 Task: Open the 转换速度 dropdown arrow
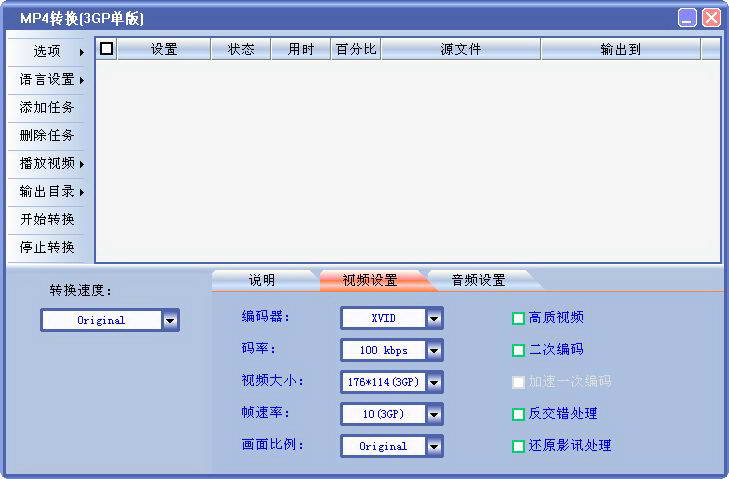[x=170, y=320]
